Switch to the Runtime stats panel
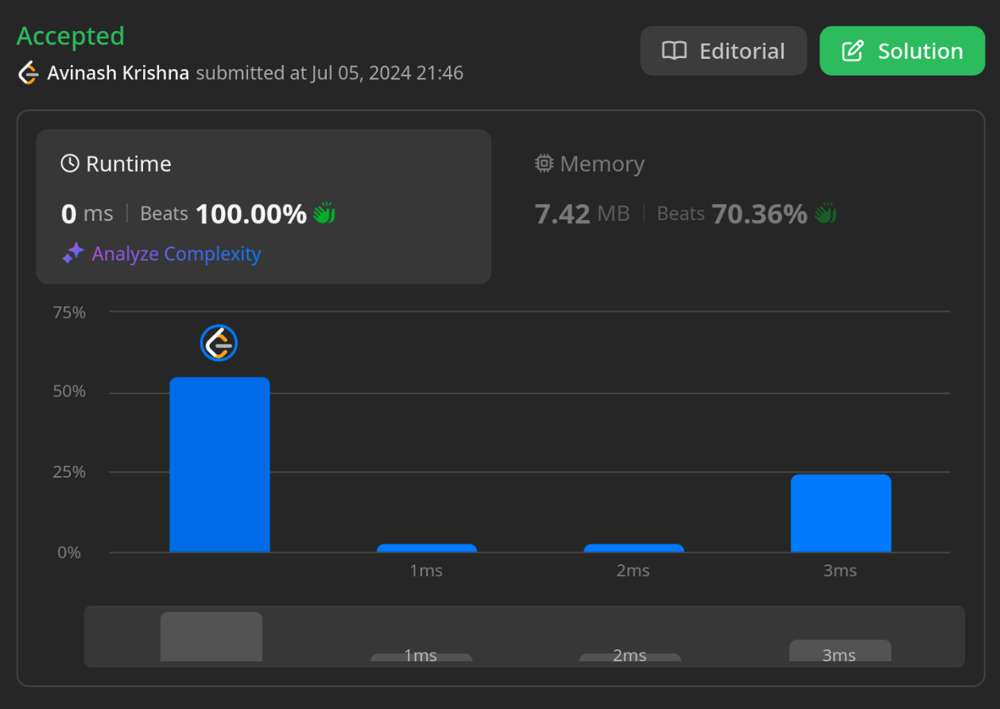The height and width of the screenshot is (709, 1000). [x=263, y=205]
